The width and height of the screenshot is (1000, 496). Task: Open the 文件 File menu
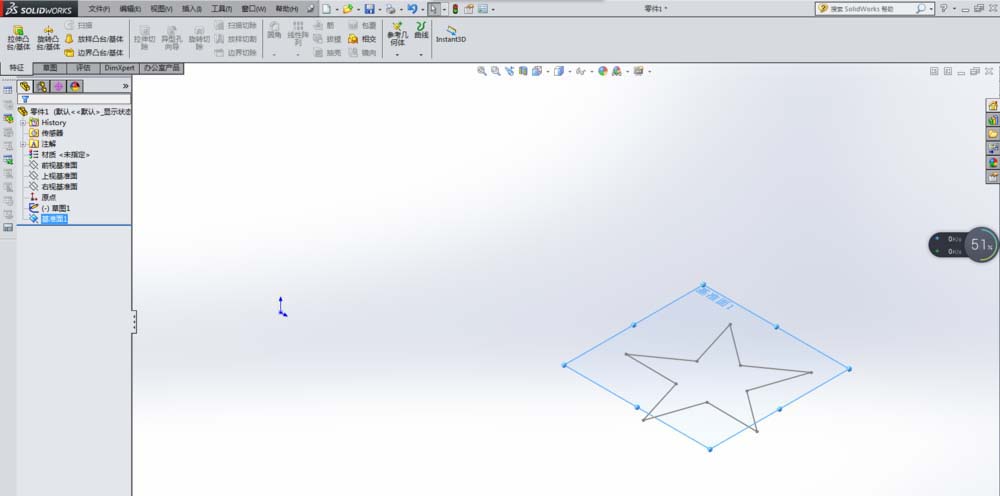(99, 9)
